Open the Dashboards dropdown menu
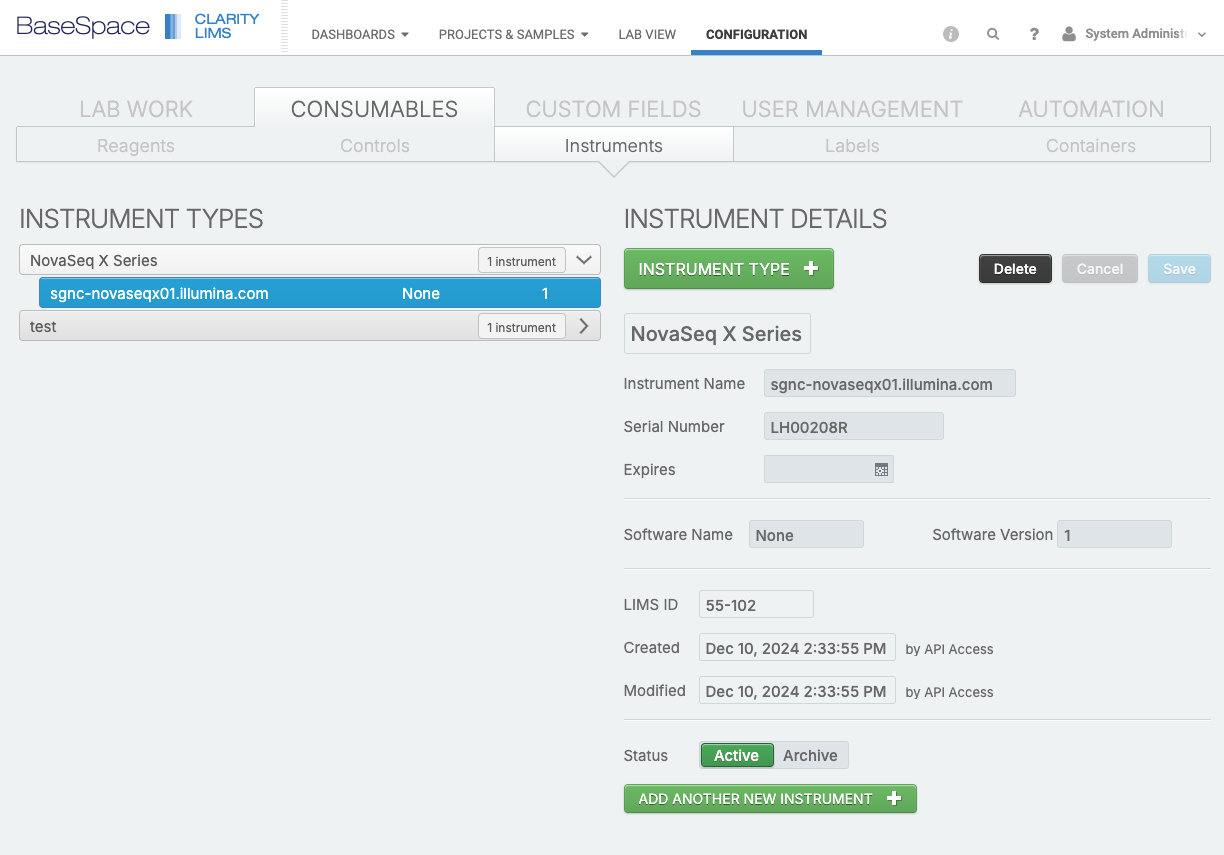The width and height of the screenshot is (1224, 855). (x=360, y=34)
